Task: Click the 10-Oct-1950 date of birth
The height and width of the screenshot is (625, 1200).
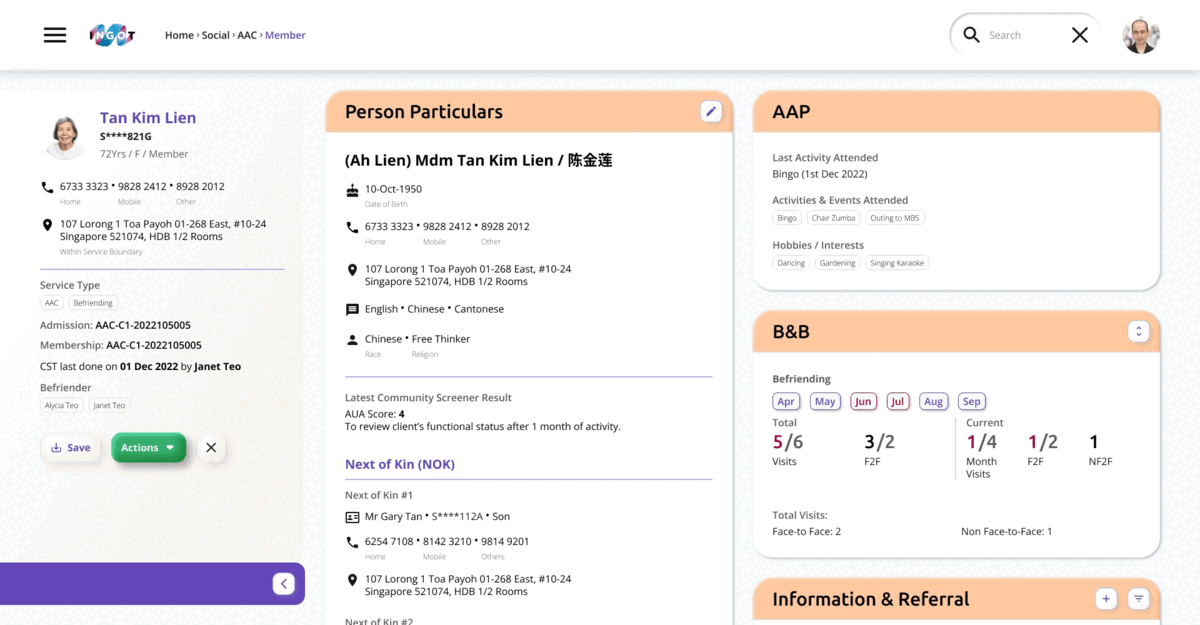Action: click(393, 189)
